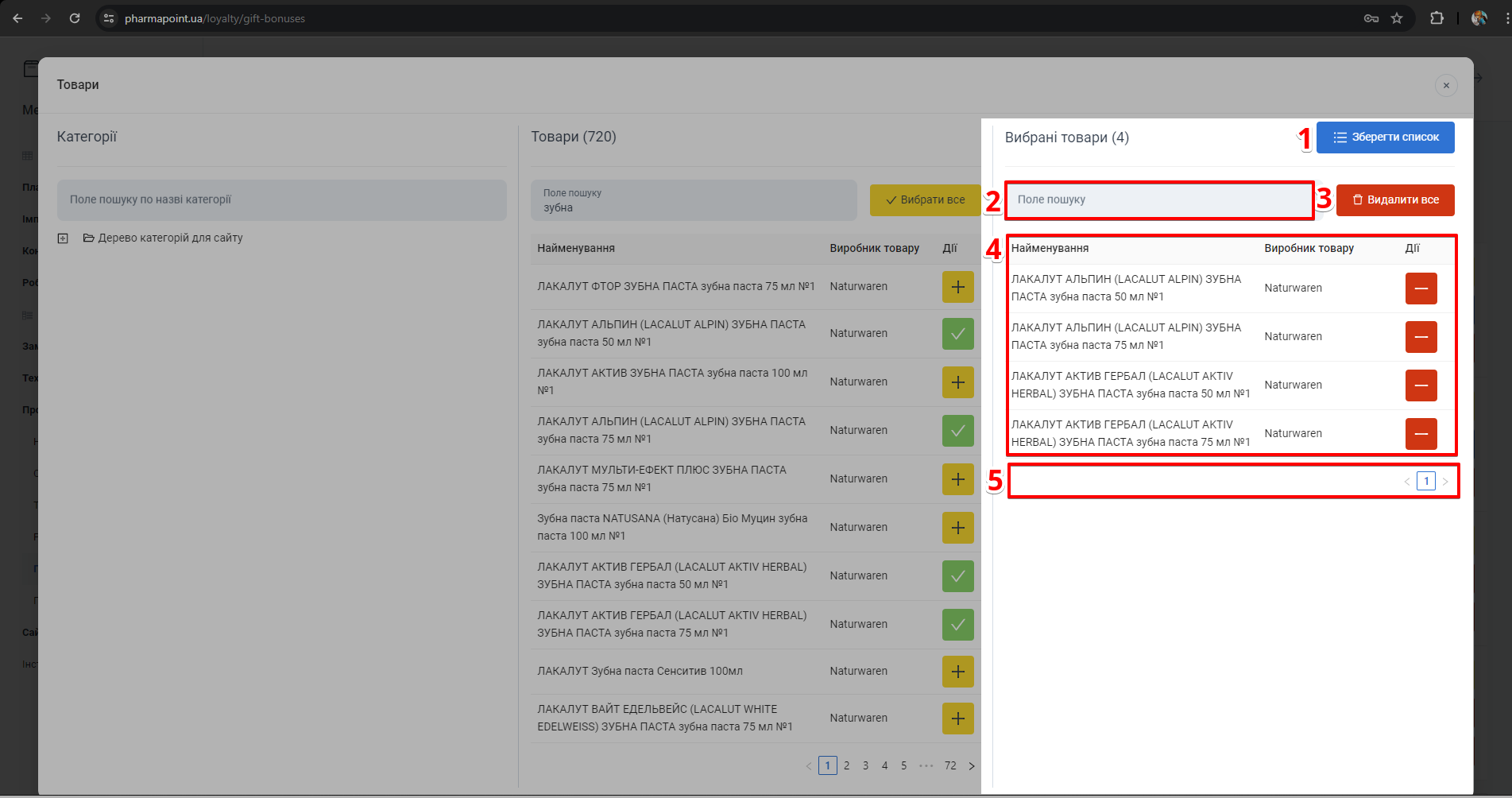Add ЛАКАЛУТ МУЛЬТИ-ЕФЕКТ ПЛЮС with plus icon
This screenshot has width=1512, height=798.
957,479
